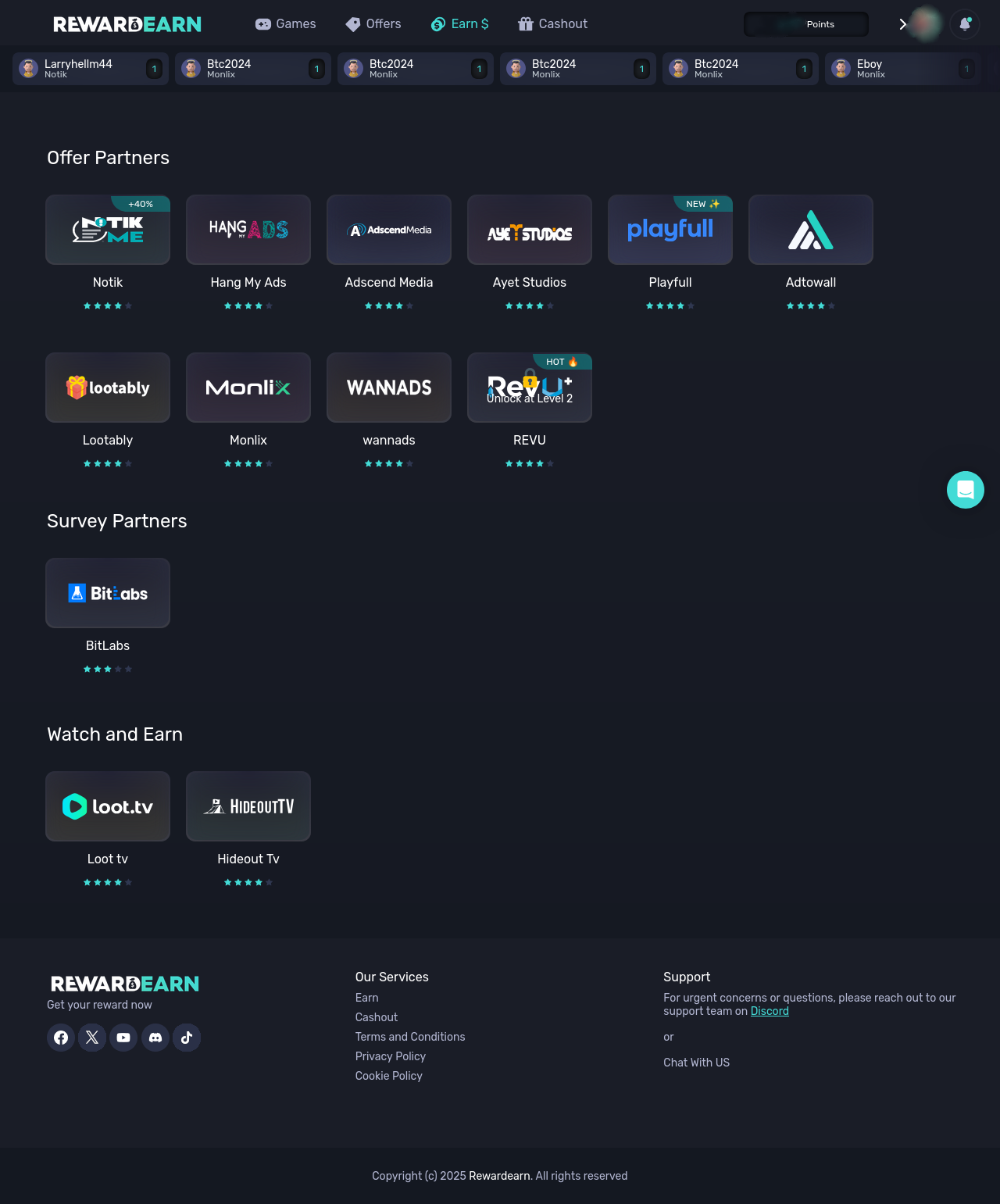Click the Points balance box
Viewport: 1000px width, 1204px height.
(806, 24)
